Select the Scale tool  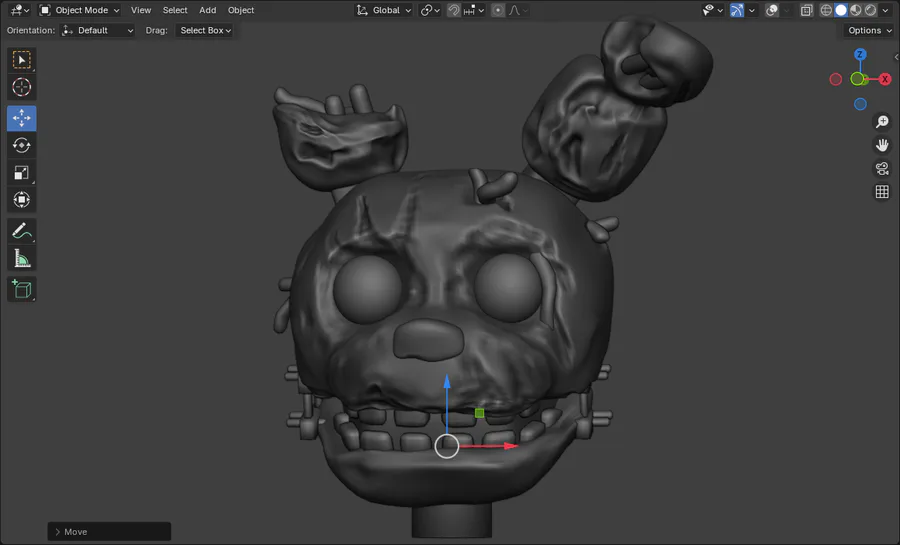tap(22, 173)
